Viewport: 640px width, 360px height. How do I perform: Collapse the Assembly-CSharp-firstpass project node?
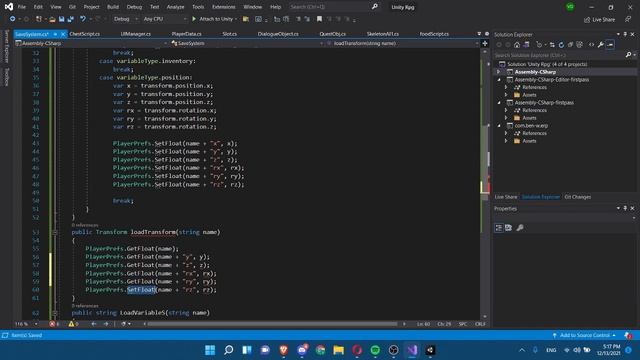click(x=499, y=102)
